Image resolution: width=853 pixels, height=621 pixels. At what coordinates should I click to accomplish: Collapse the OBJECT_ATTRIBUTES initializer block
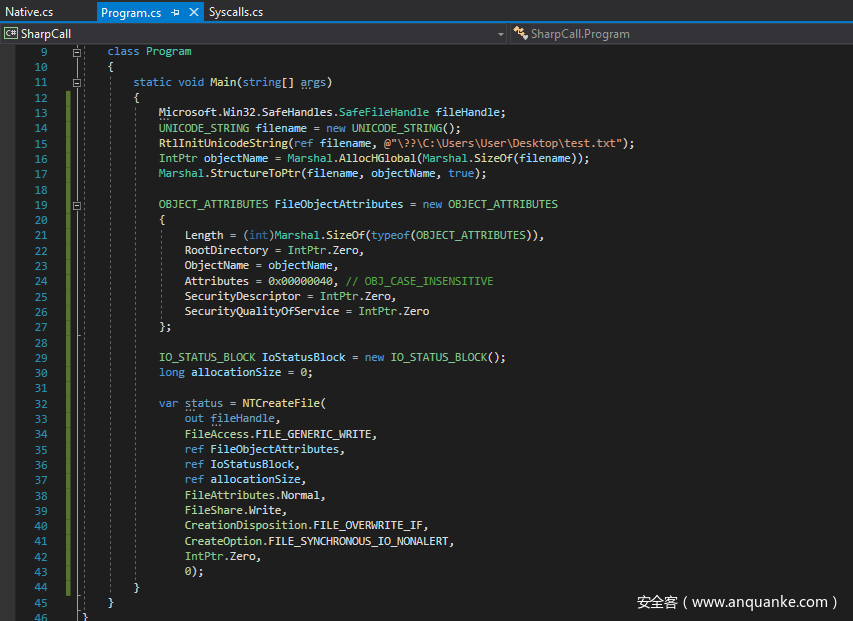point(77,204)
